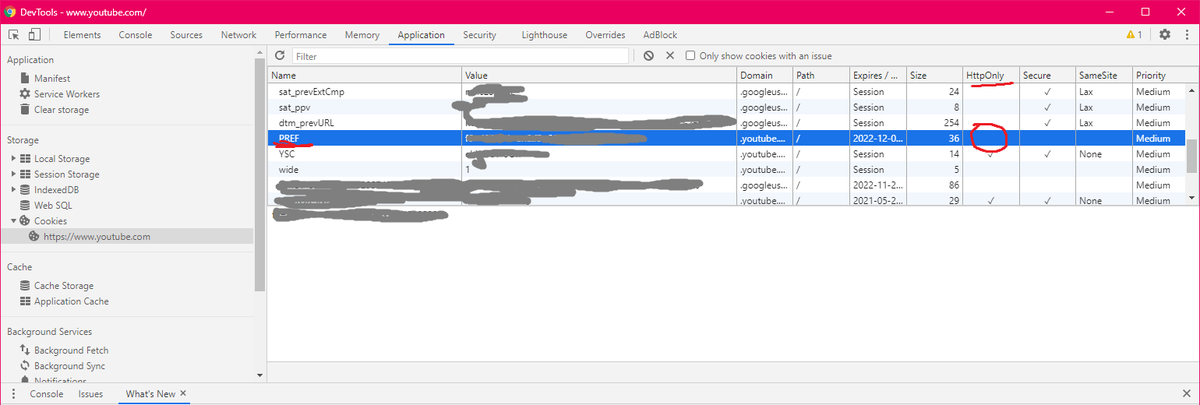Open Cache Storage entry
Screen dimensions: 1200x405
tap(66, 285)
